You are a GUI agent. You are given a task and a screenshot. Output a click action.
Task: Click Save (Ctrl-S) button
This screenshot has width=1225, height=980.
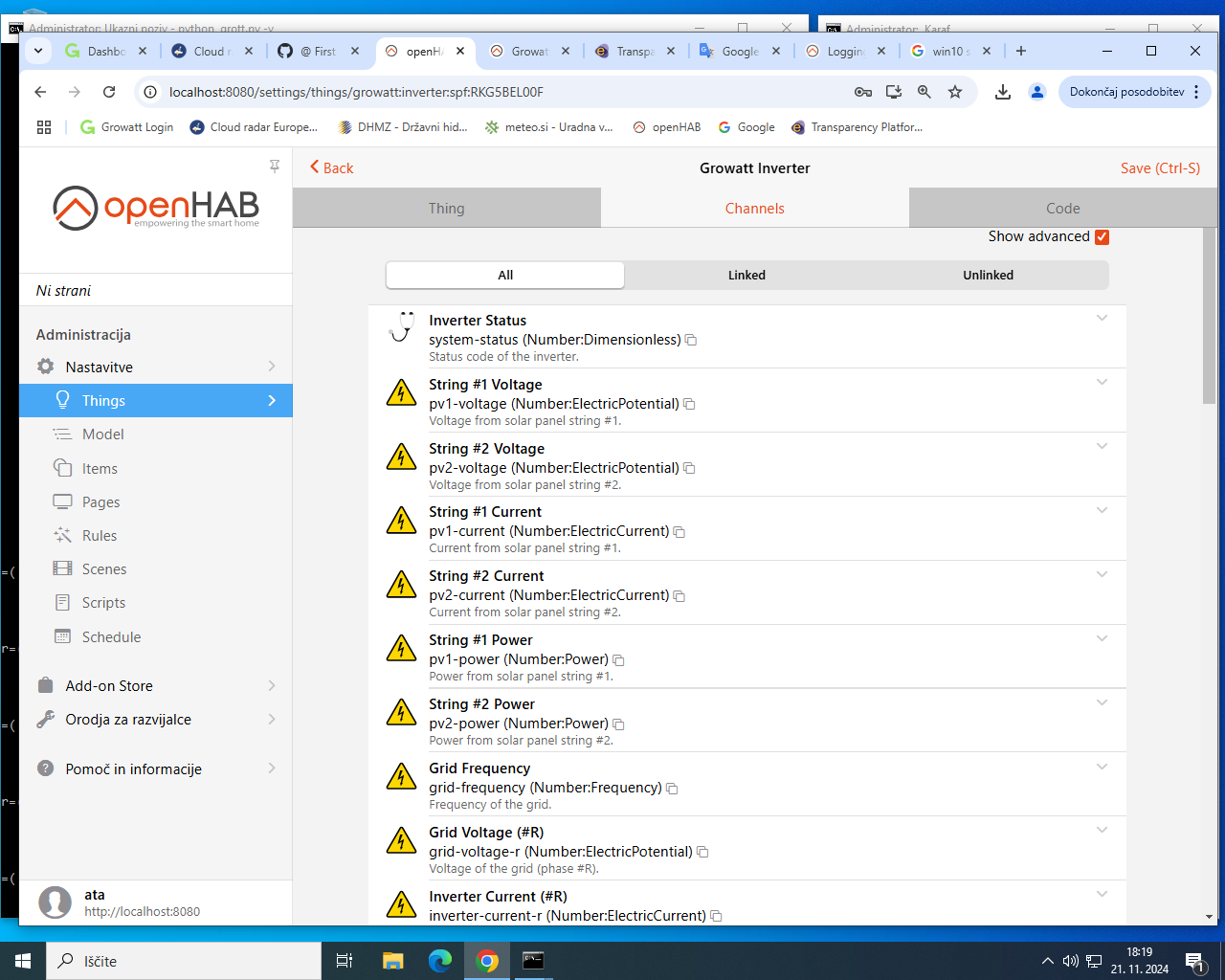point(1160,168)
